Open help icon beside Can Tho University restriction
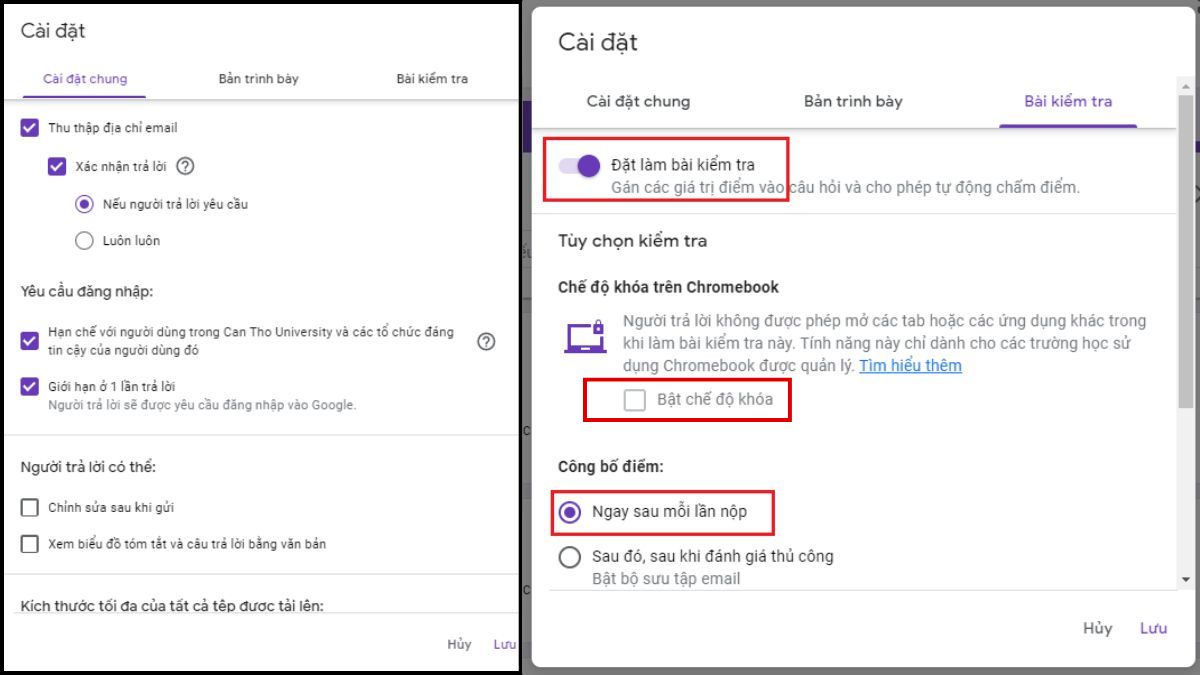 [x=486, y=341]
